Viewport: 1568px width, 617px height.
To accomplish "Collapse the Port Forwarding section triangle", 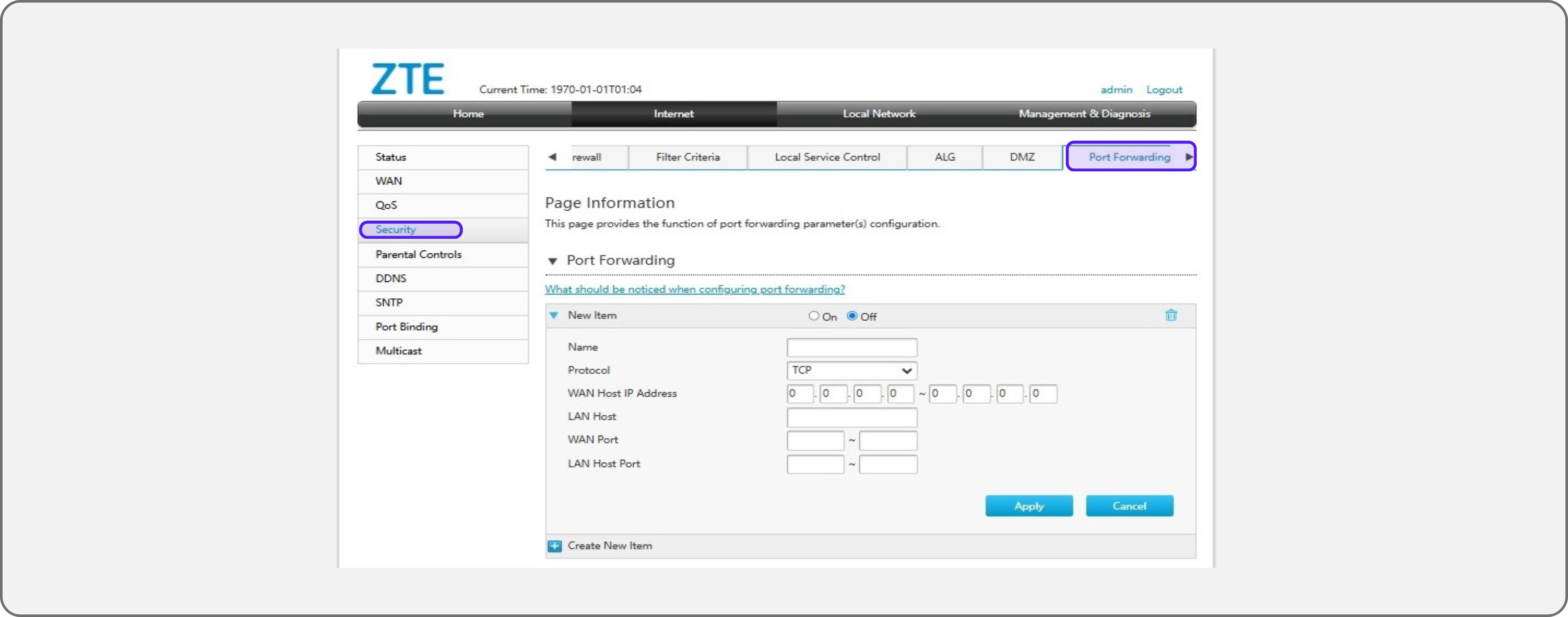I will click(552, 261).
